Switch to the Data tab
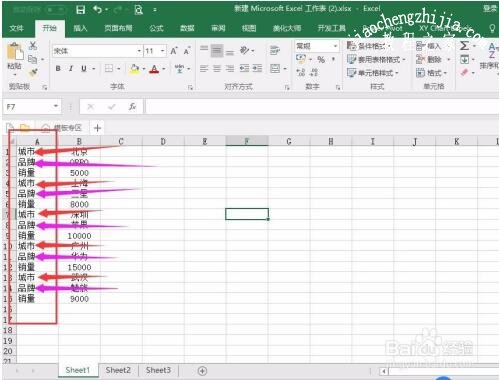This screenshot has height=380, width=499. pyautogui.click(x=187, y=28)
